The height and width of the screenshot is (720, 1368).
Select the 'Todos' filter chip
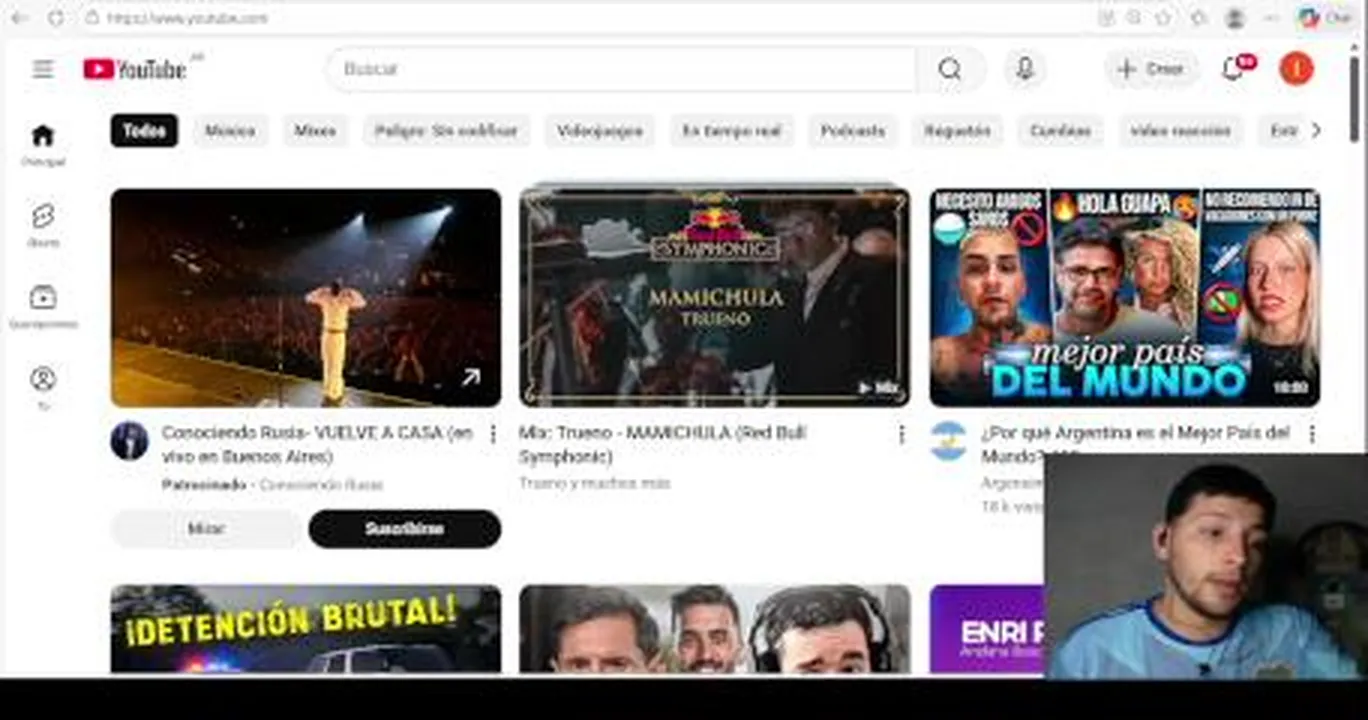click(144, 131)
